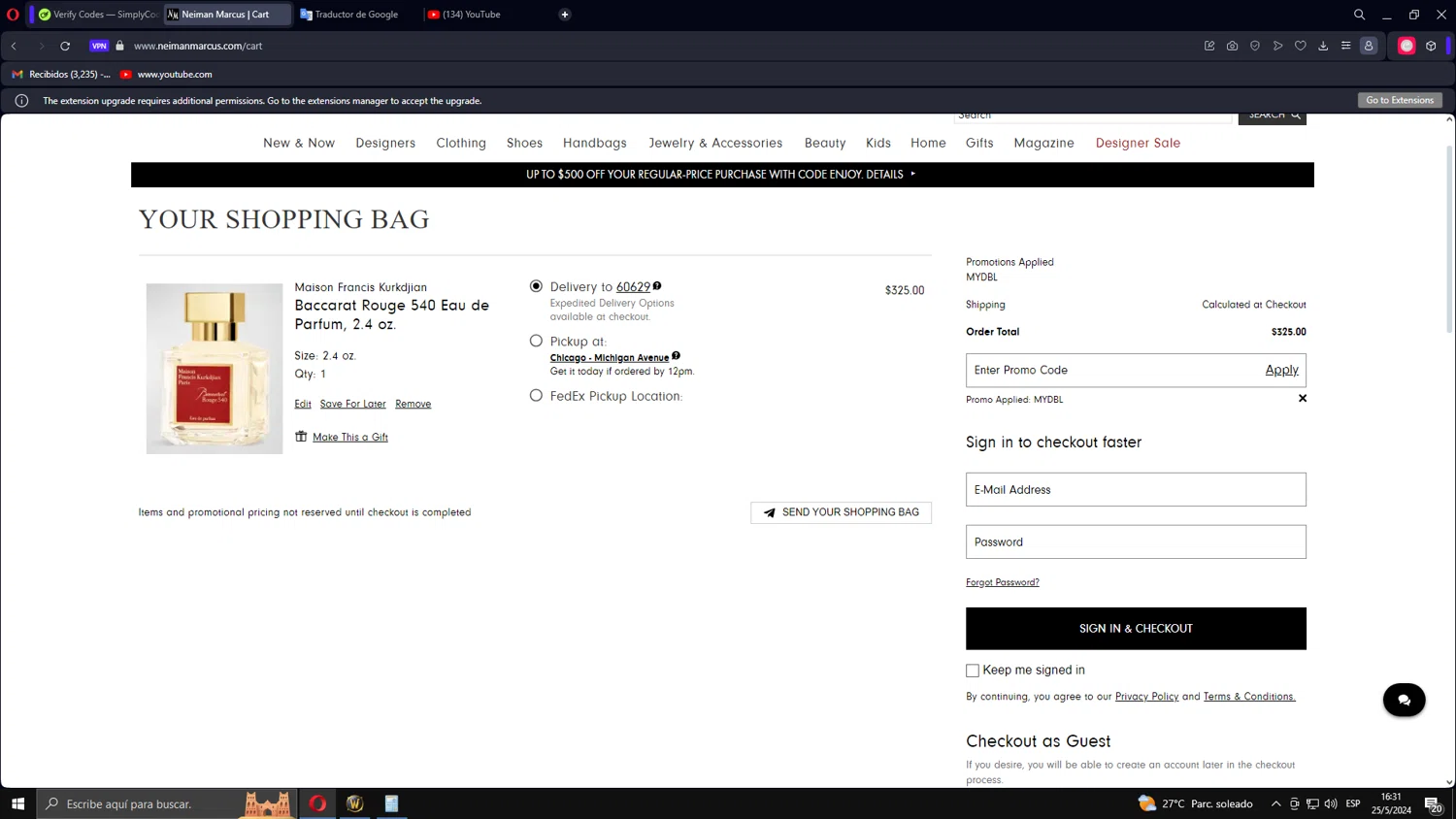Screen dimensions: 1456x819
Task: Click the Forgot Password? link
Action: coord(1002,582)
